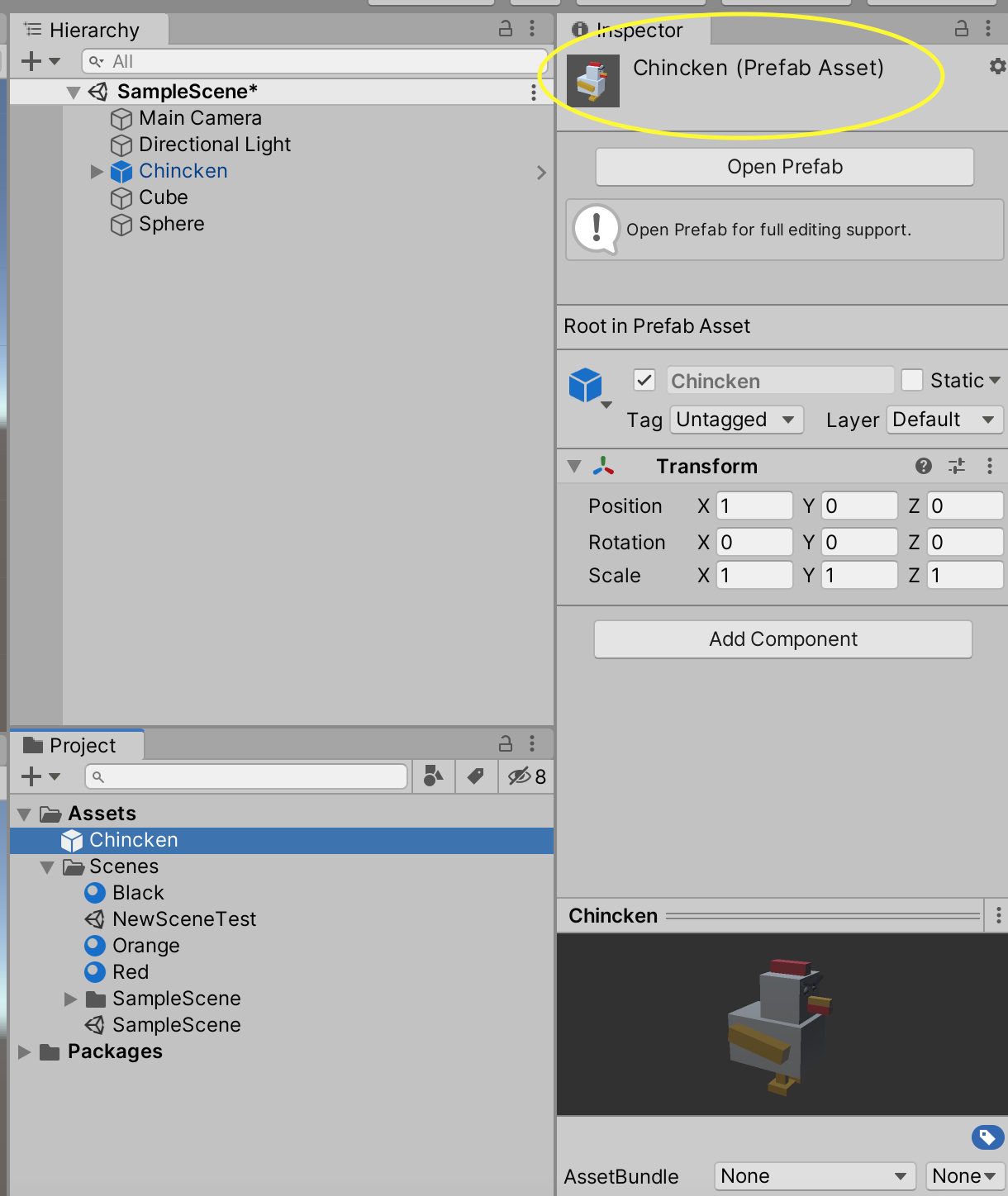This screenshot has height=1196, width=1008.
Task: Open Project panel options menu
Action: (532, 743)
